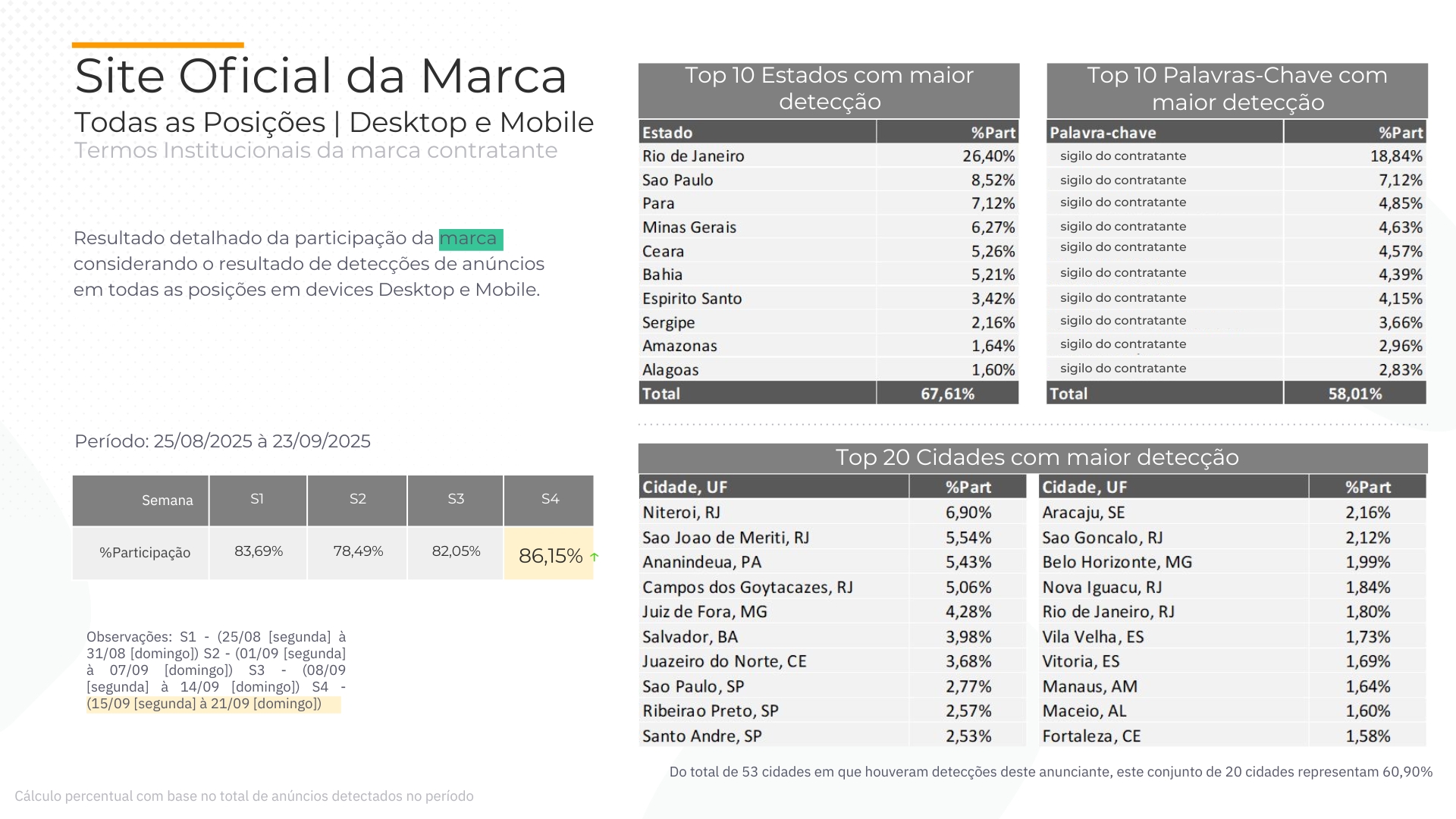Viewport: 1456px width, 819px height.
Task: Click the orange bar above the title
Action: coord(158,45)
